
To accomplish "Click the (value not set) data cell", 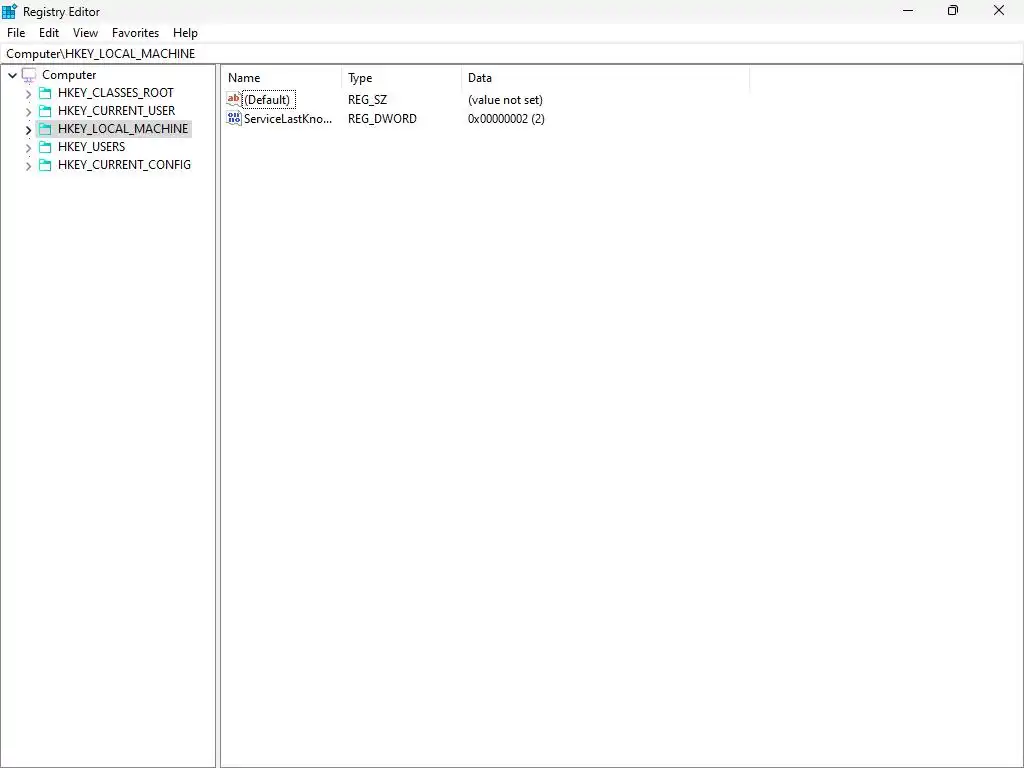I will pyautogui.click(x=505, y=100).
